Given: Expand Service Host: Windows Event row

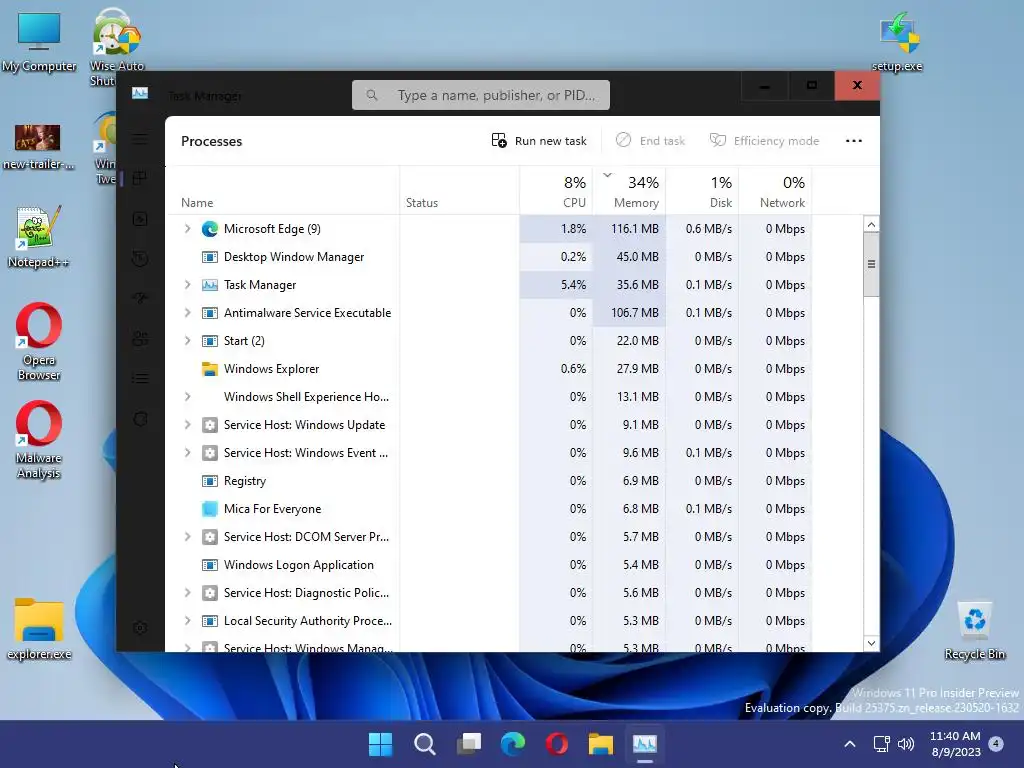Looking at the screenshot, I should click(x=187, y=453).
